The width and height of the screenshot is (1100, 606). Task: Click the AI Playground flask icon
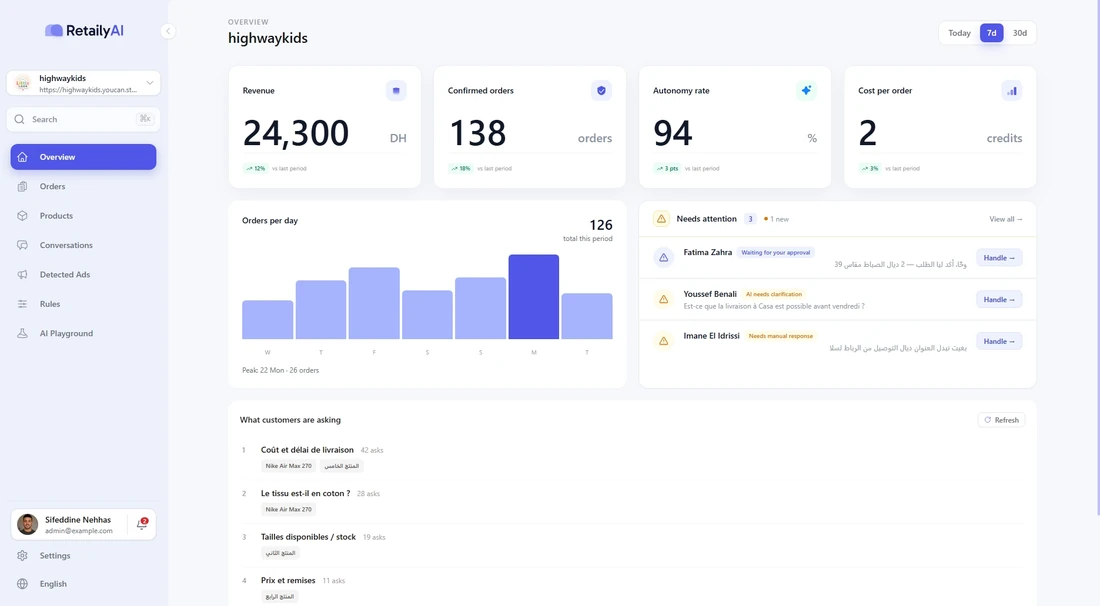tap(22, 334)
